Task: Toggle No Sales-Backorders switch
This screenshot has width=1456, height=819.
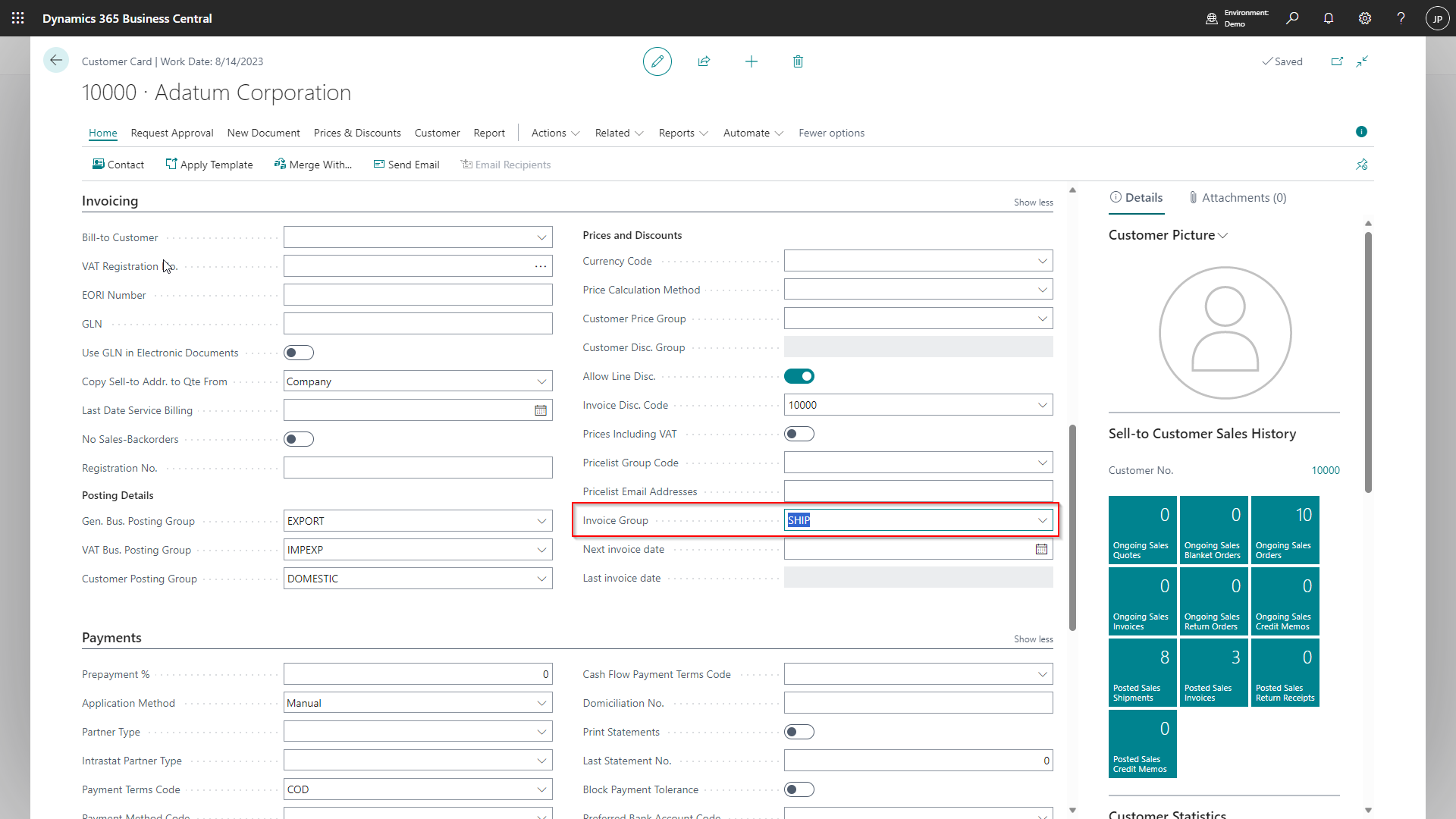Action: point(299,439)
